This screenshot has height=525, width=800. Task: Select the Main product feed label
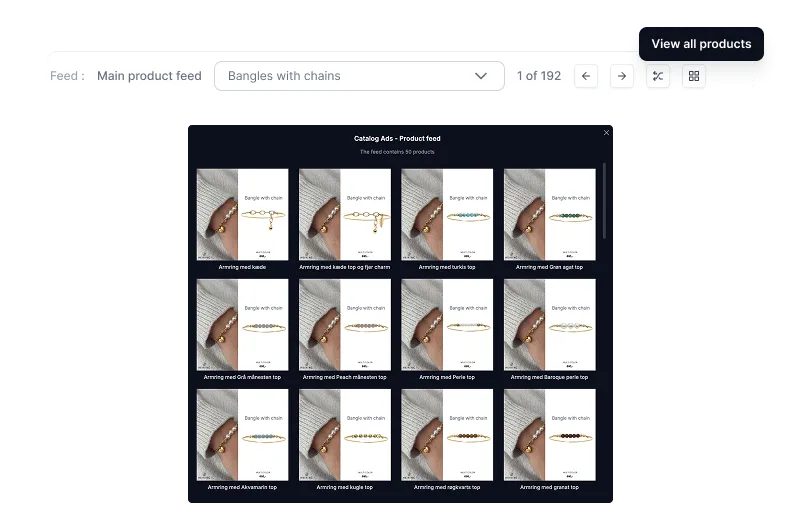pos(149,76)
